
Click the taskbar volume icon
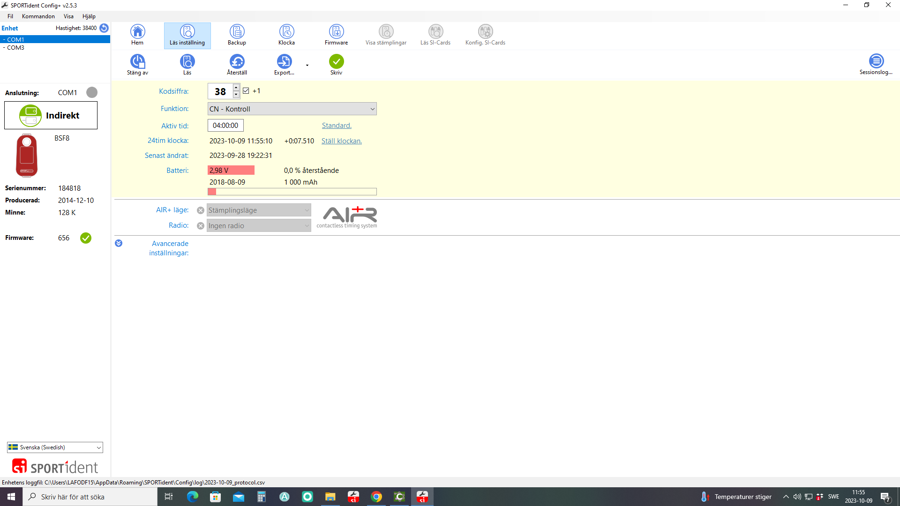(x=797, y=497)
